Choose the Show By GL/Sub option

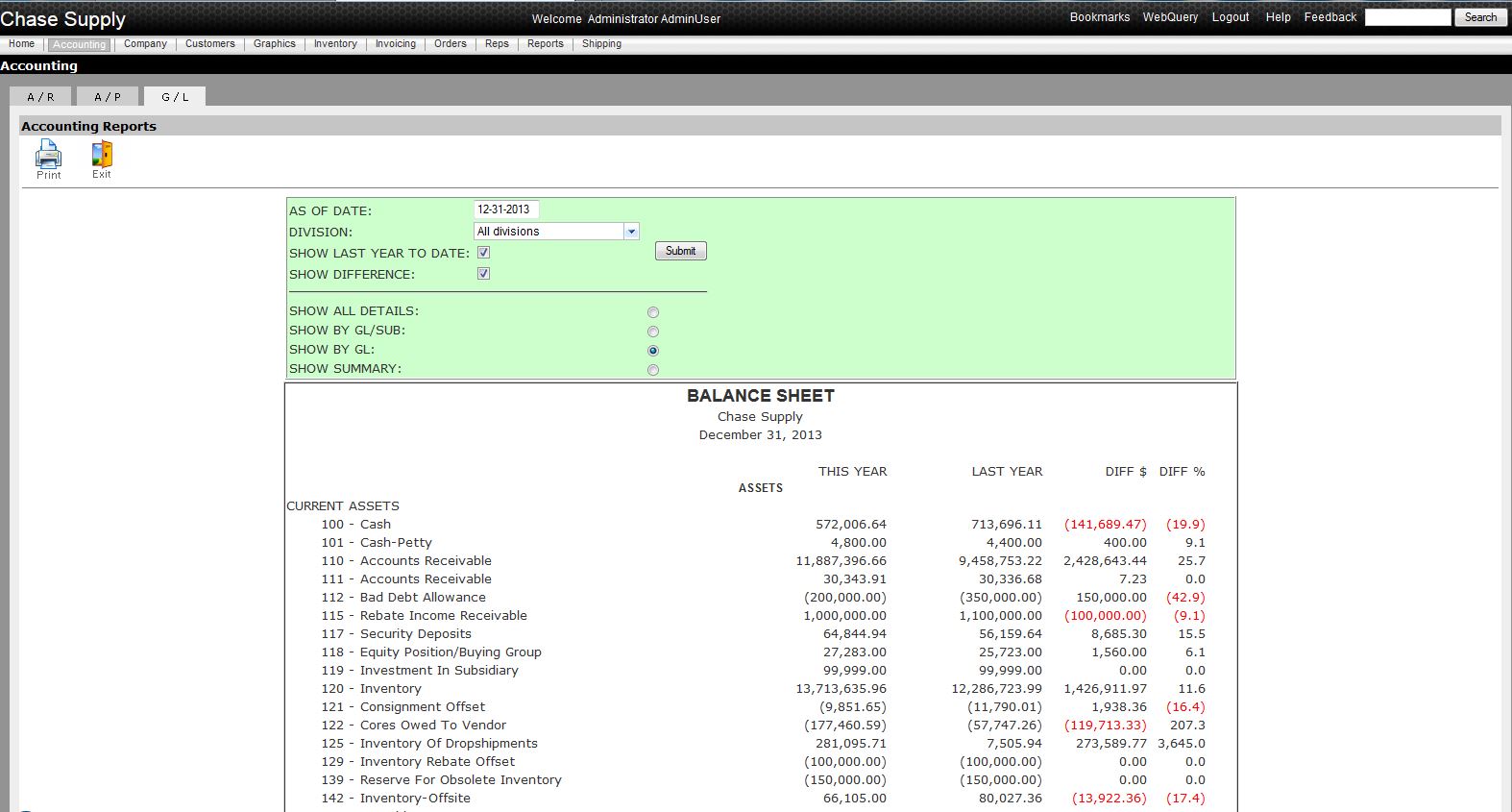(653, 332)
